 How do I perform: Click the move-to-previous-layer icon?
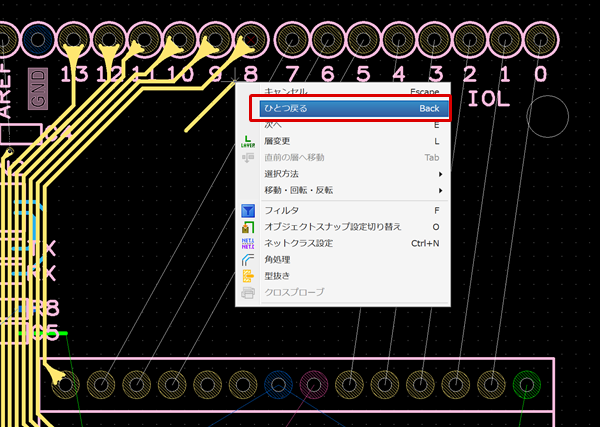click(248, 157)
